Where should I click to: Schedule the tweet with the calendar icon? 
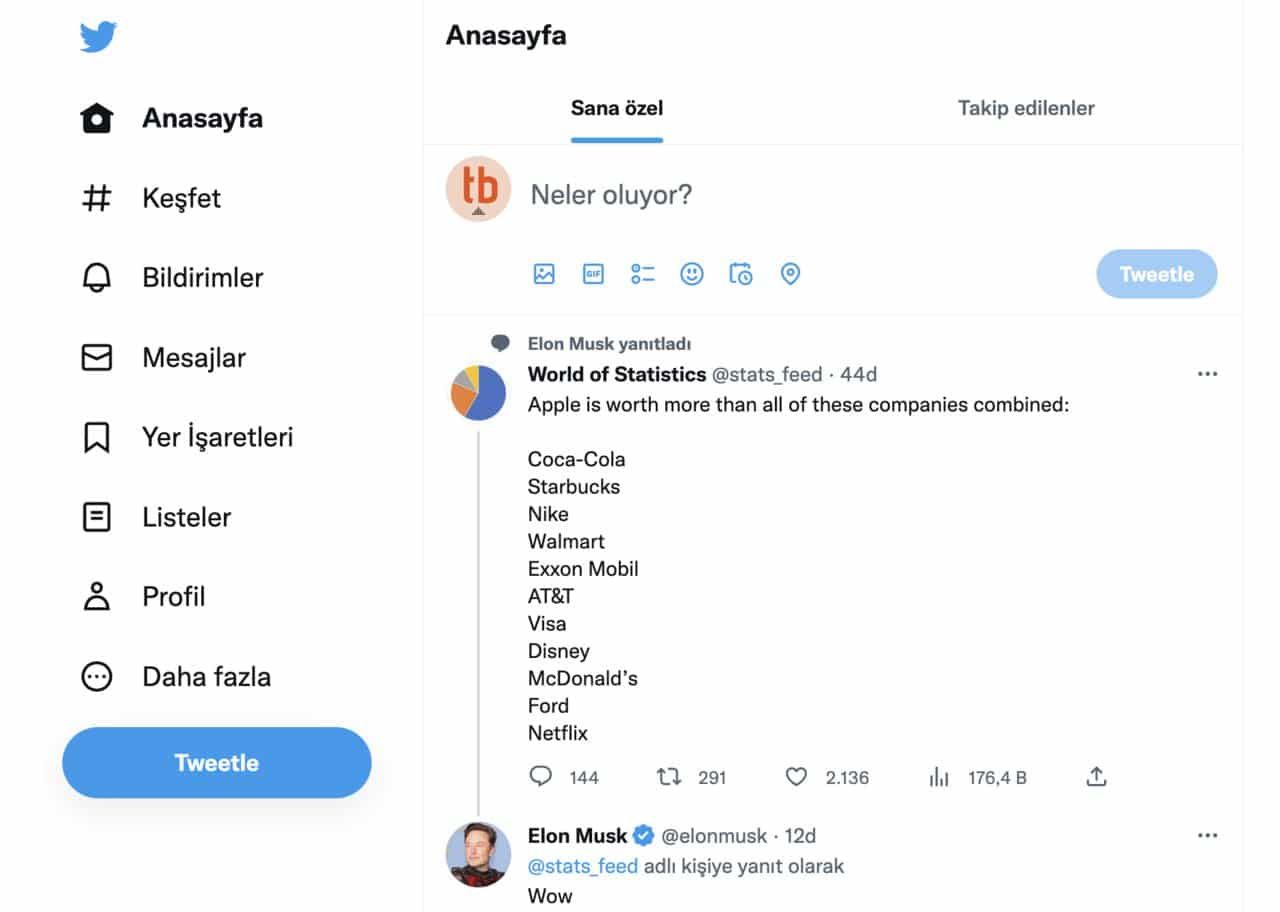741,273
